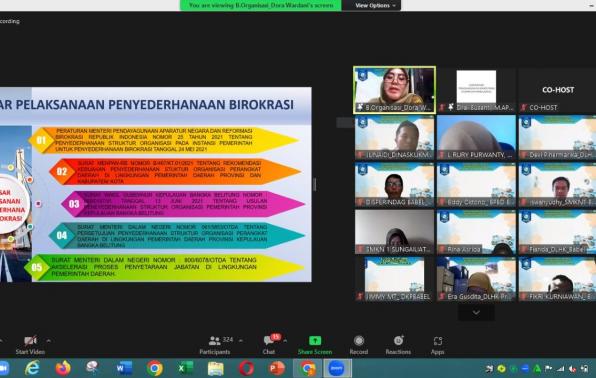Select the L. RURY PURWANTY video tile

click(x=476, y=137)
